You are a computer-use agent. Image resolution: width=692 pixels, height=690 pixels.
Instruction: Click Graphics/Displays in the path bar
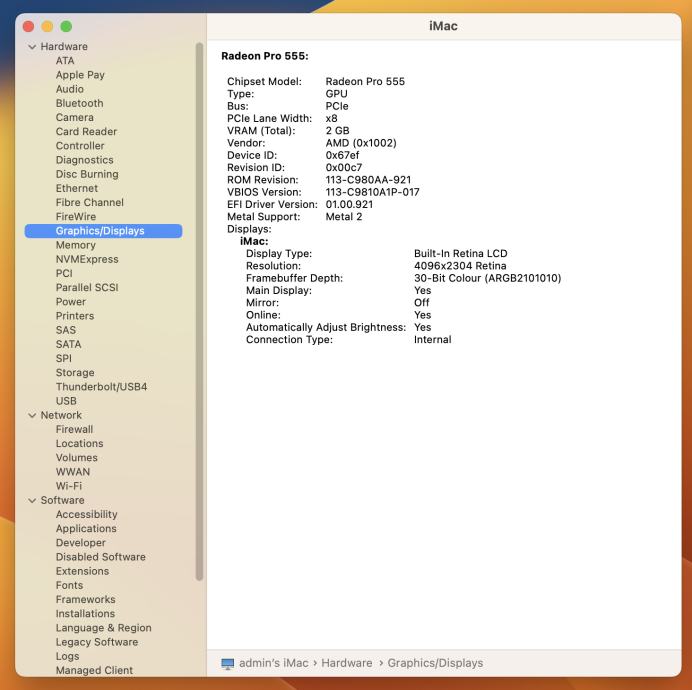[x=435, y=663]
